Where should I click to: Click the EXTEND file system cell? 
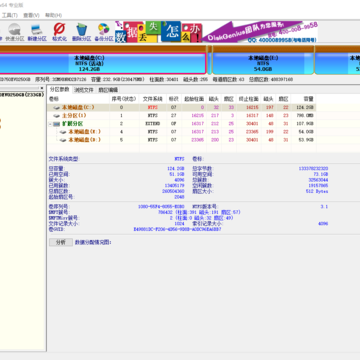pos(153,124)
